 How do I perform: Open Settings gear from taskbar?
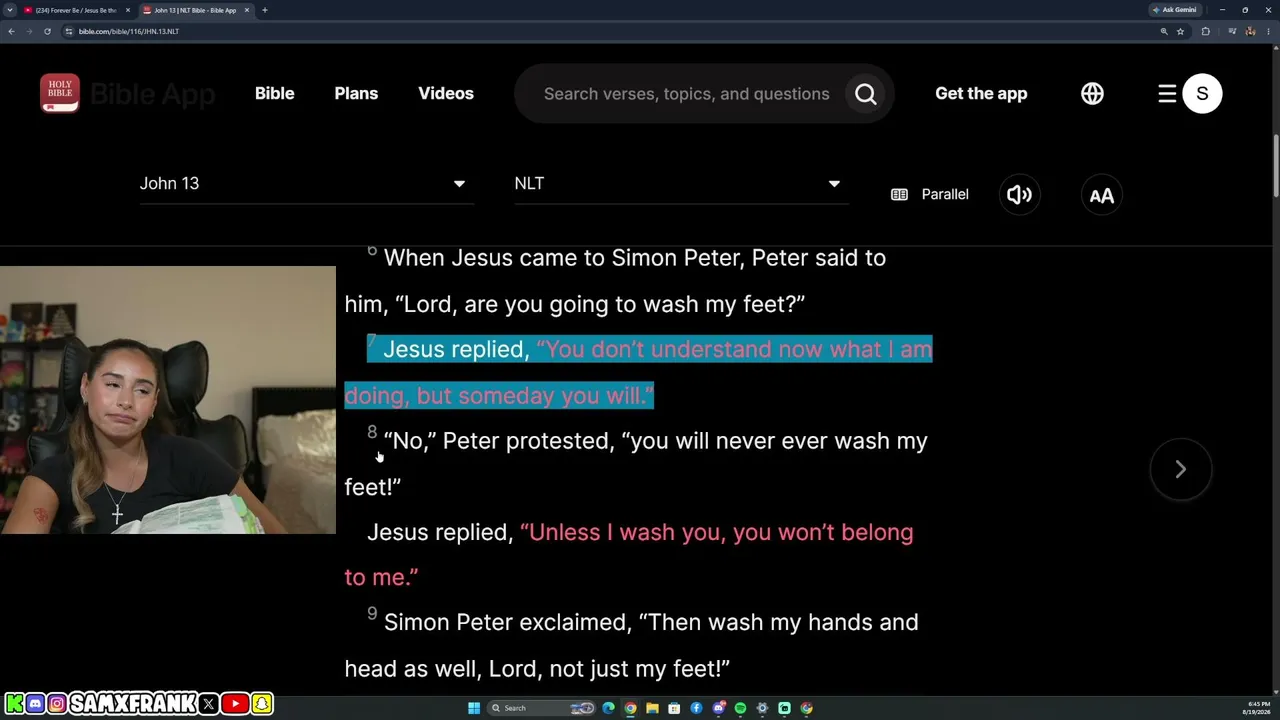(x=762, y=708)
